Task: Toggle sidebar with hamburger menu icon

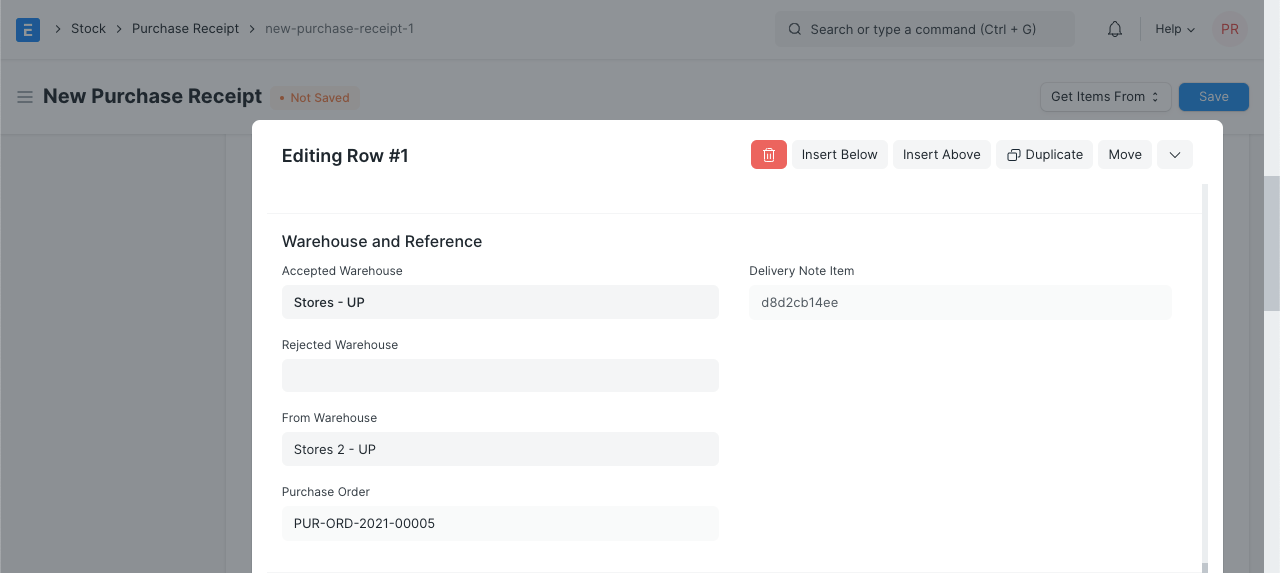Action: pos(25,97)
